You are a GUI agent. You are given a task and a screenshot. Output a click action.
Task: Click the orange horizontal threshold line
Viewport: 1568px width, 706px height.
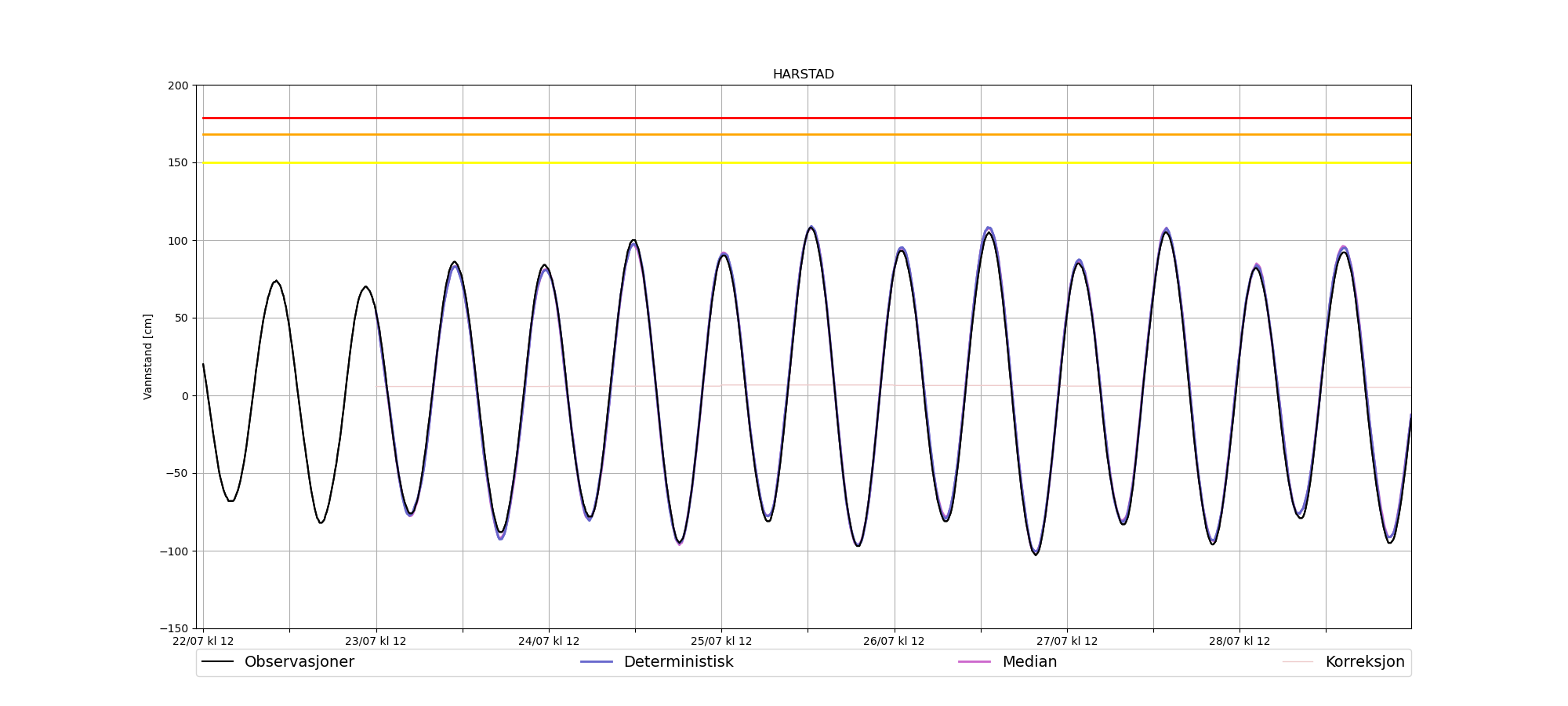click(807, 134)
